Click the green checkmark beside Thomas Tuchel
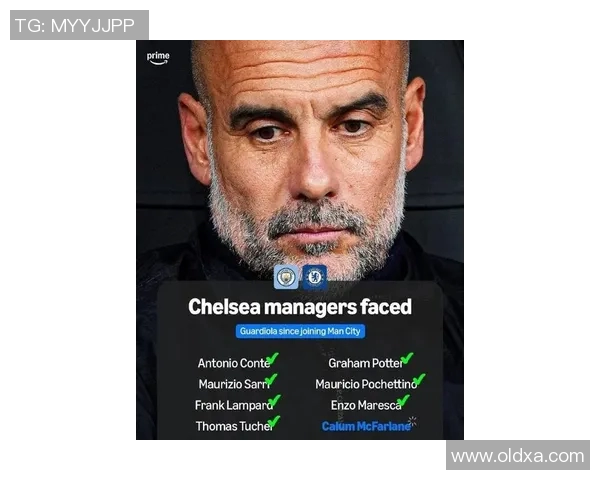This screenshot has height=480, width=600. (274, 422)
